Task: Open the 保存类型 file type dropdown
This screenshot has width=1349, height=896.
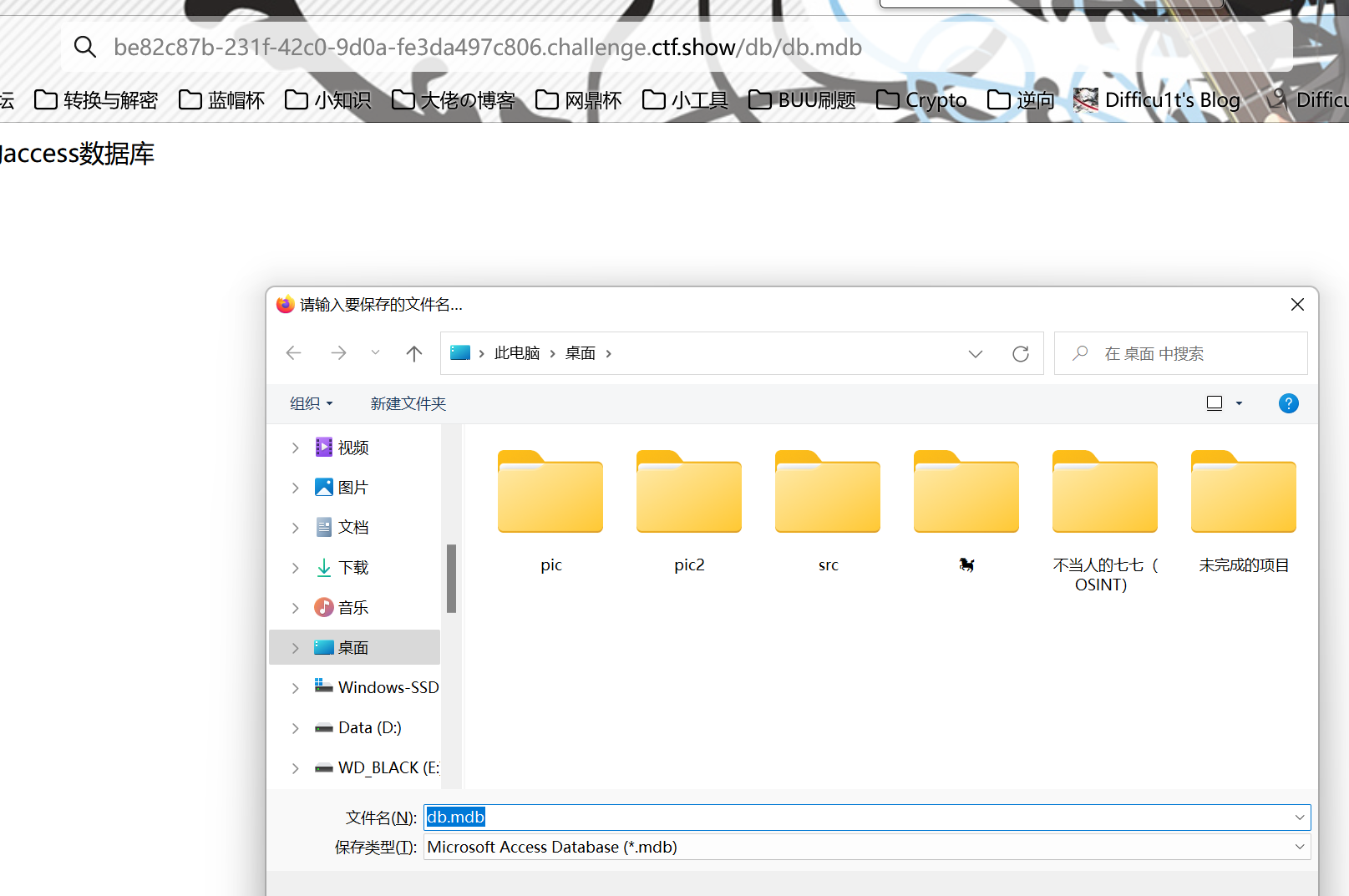Action: click(867, 847)
